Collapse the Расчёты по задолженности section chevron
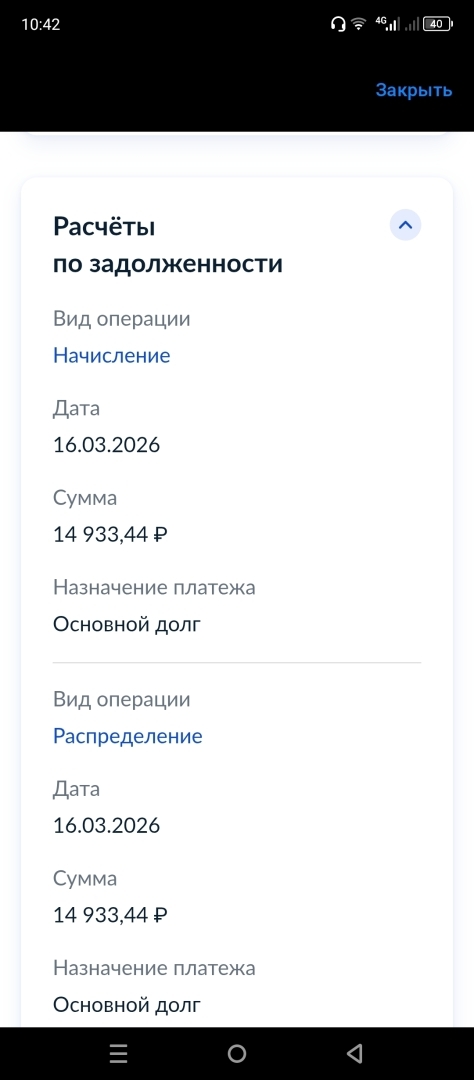This screenshot has height=1080, width=474. coord(406,225)
